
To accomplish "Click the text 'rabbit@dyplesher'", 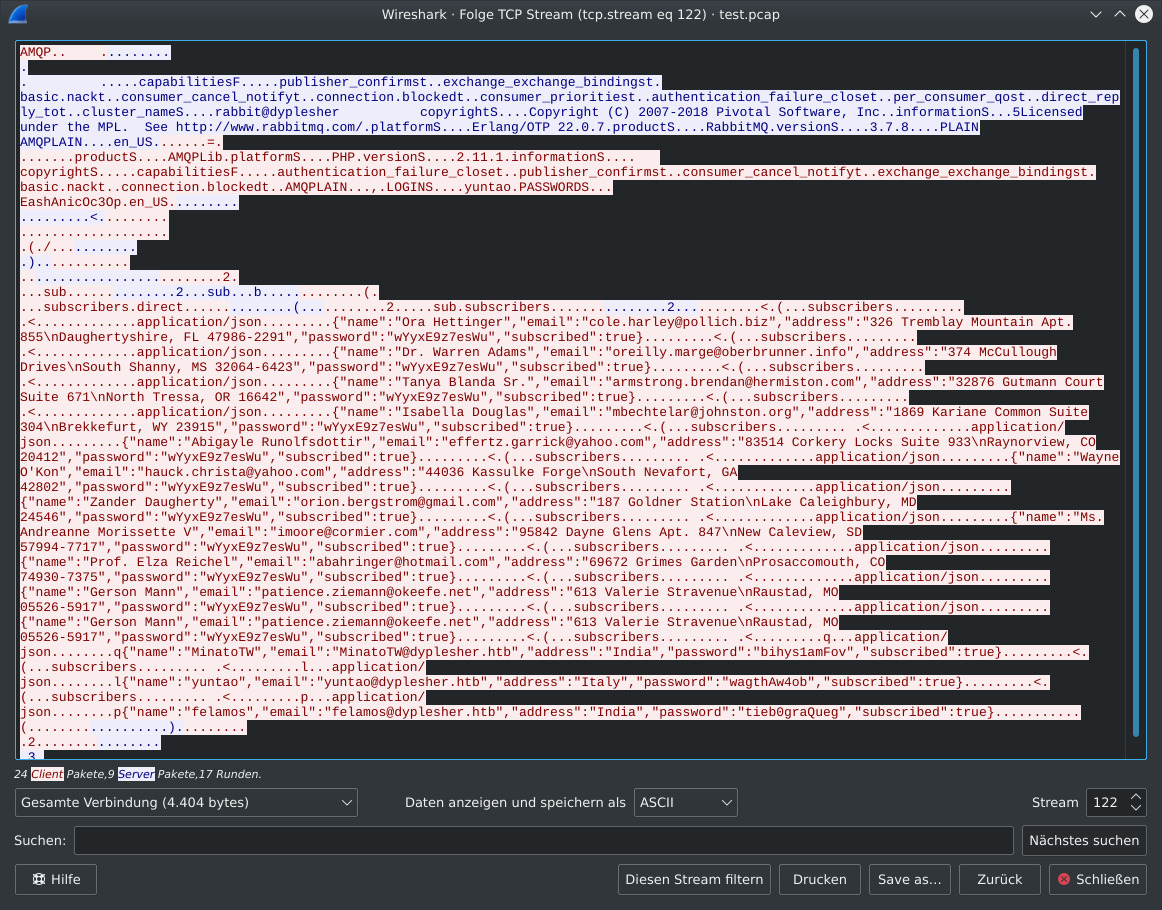I will click(x=276, y=112).
